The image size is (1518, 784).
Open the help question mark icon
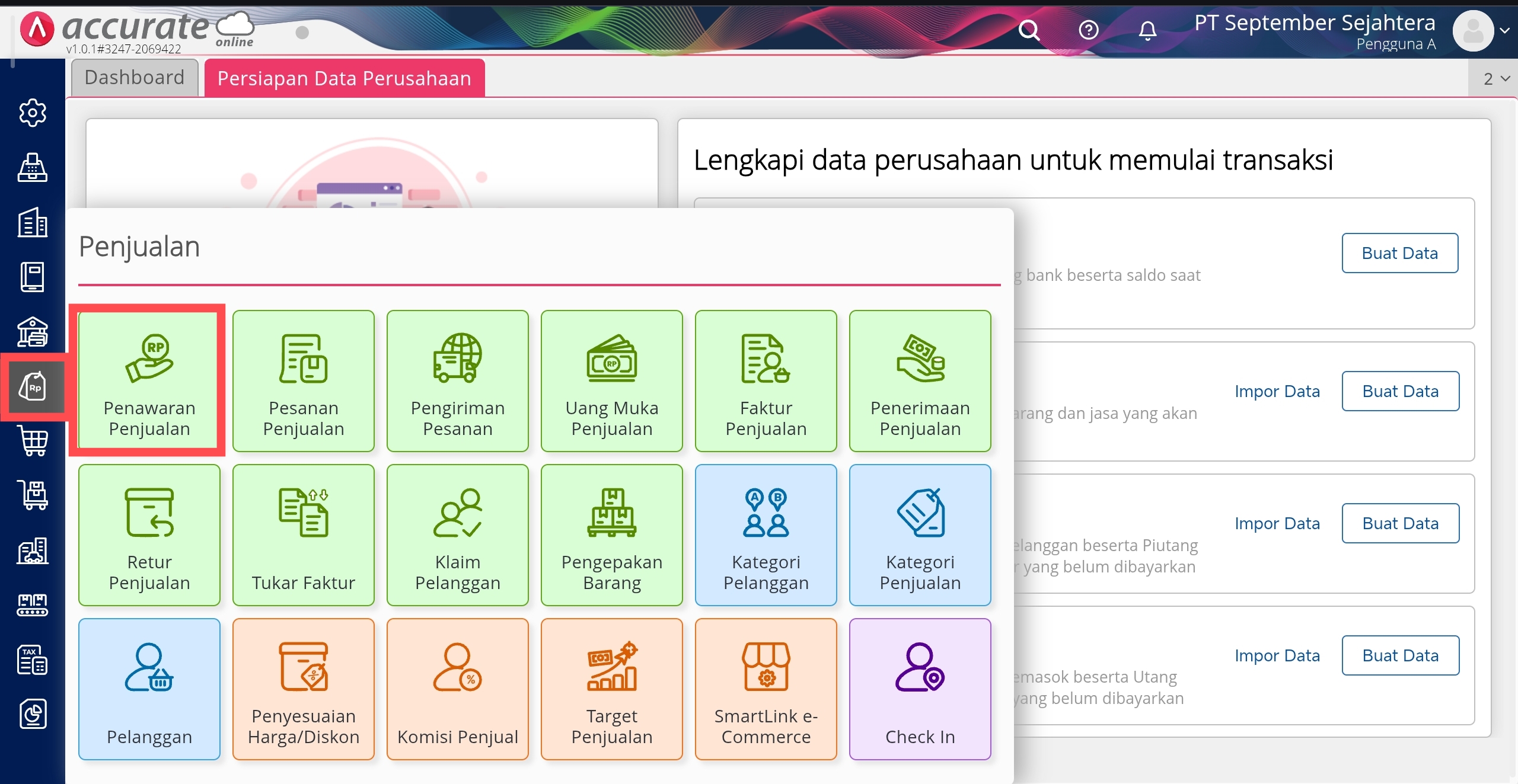point(1088,30)
